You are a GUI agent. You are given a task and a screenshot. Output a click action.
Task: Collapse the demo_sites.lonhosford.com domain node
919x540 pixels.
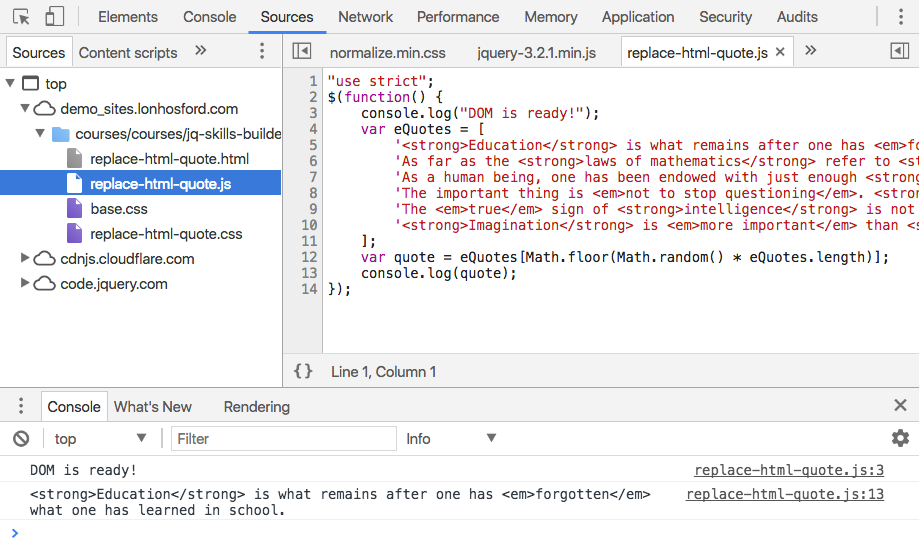click(x=25, y=108)
